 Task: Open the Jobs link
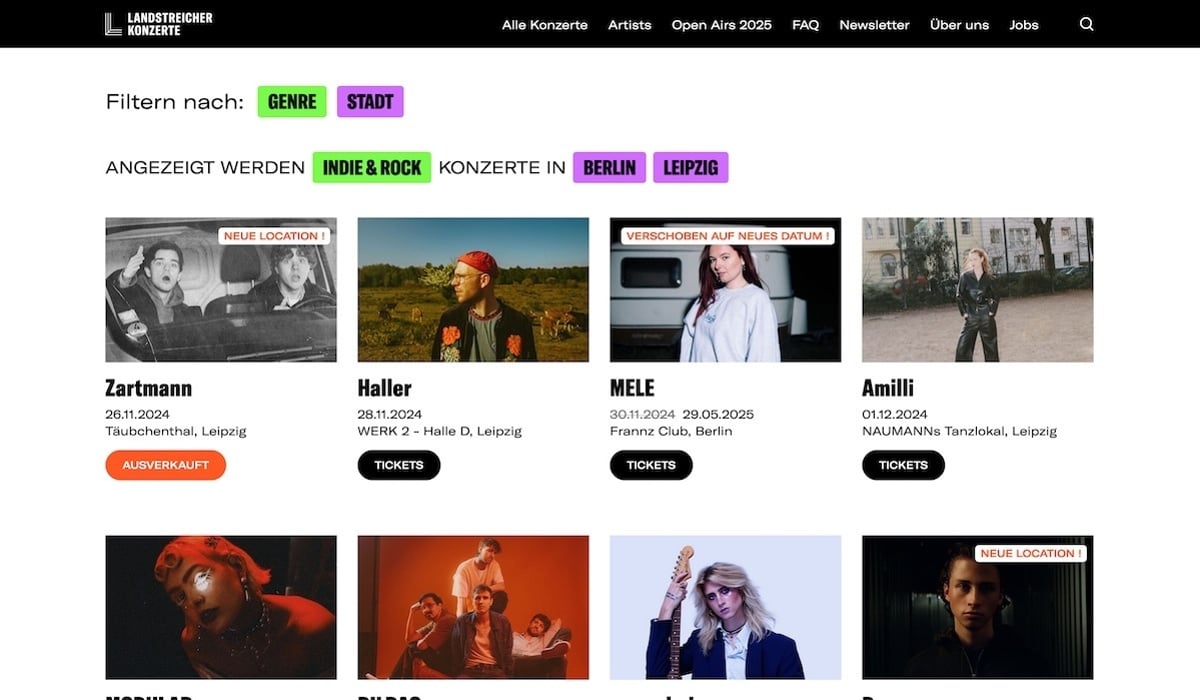click(1024, 25)
